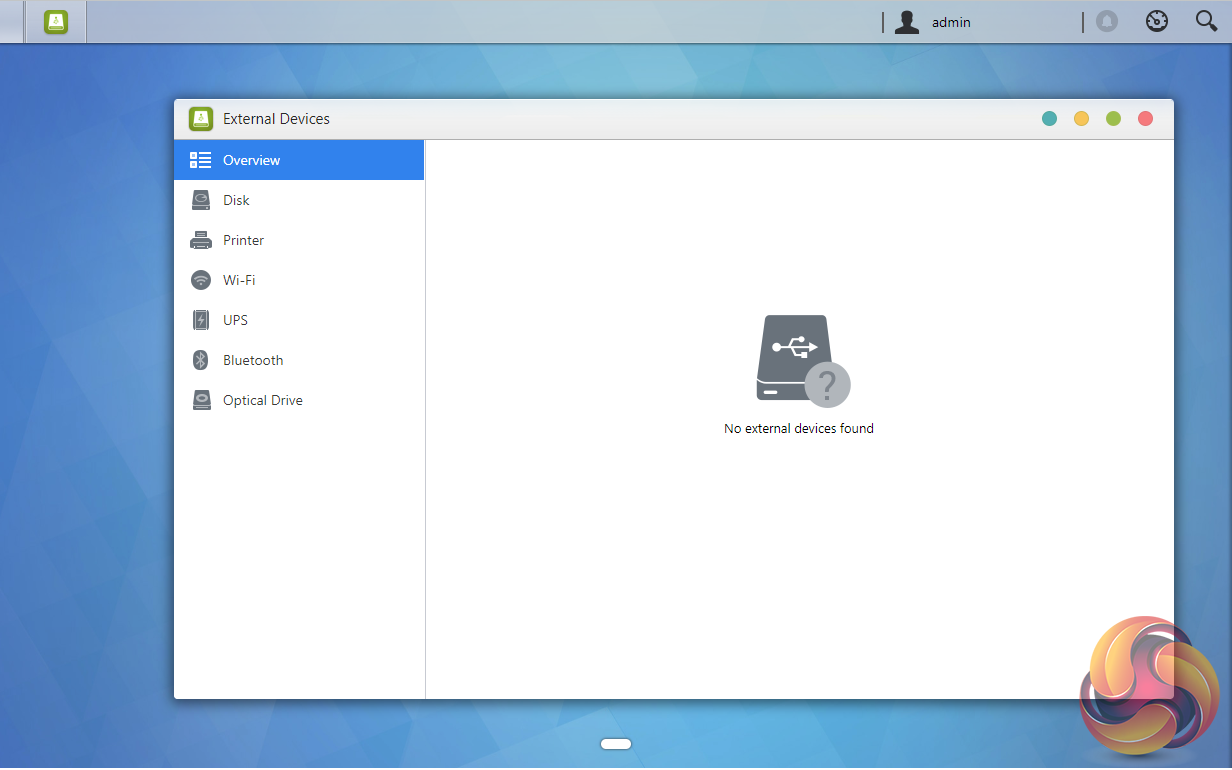Click the desktop page indicator at the bottom
The height and width of the screenshot is (770, 1232).
(x=616, y=744)
